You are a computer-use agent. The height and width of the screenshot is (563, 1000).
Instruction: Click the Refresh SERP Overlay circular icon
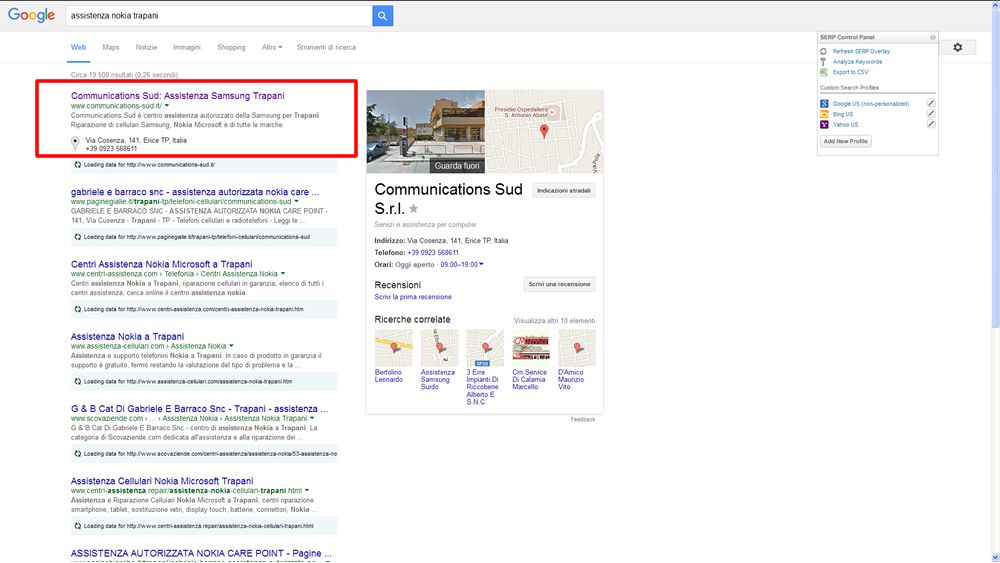(823, 51)
